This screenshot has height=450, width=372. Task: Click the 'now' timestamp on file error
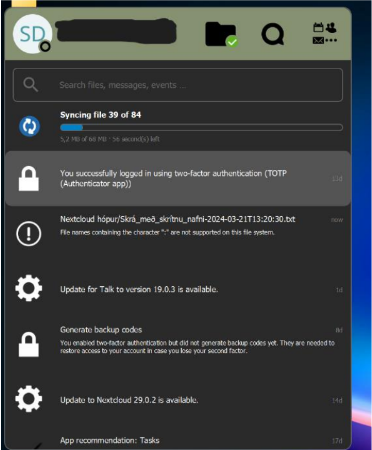point(337,220)
